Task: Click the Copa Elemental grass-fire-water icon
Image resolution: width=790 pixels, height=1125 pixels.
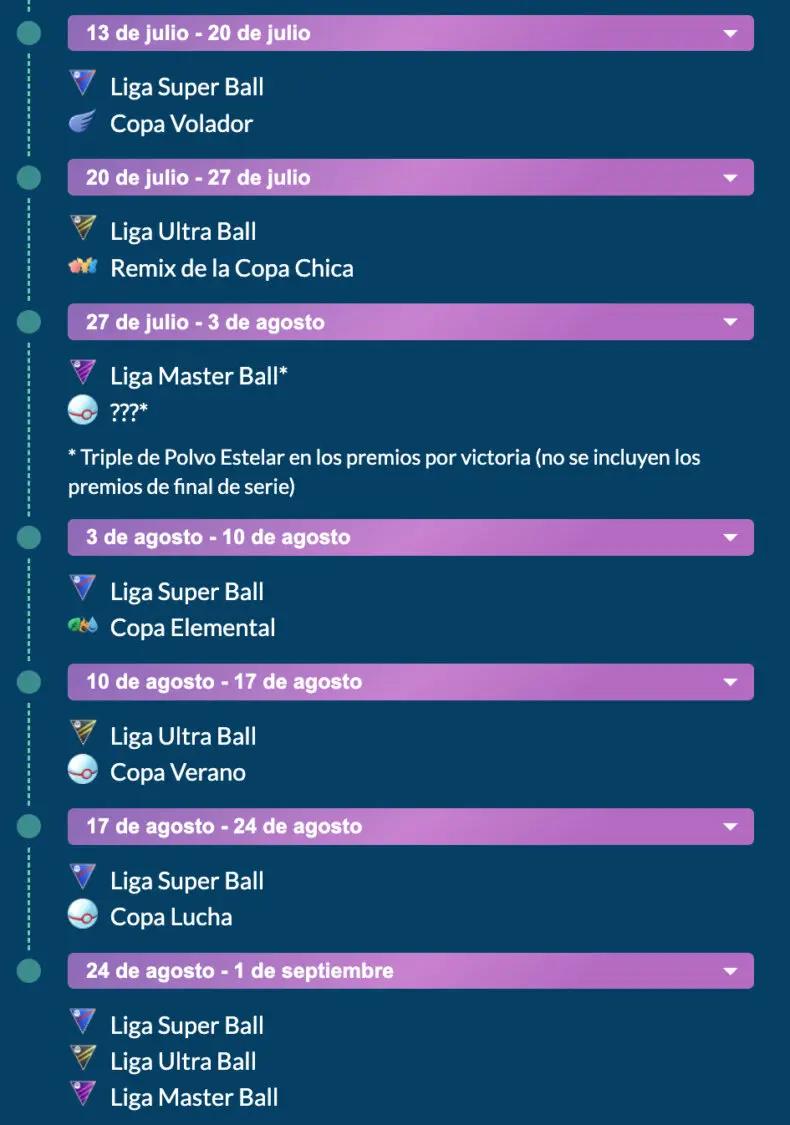Action: pyautogui.click(x=83, y=626)
